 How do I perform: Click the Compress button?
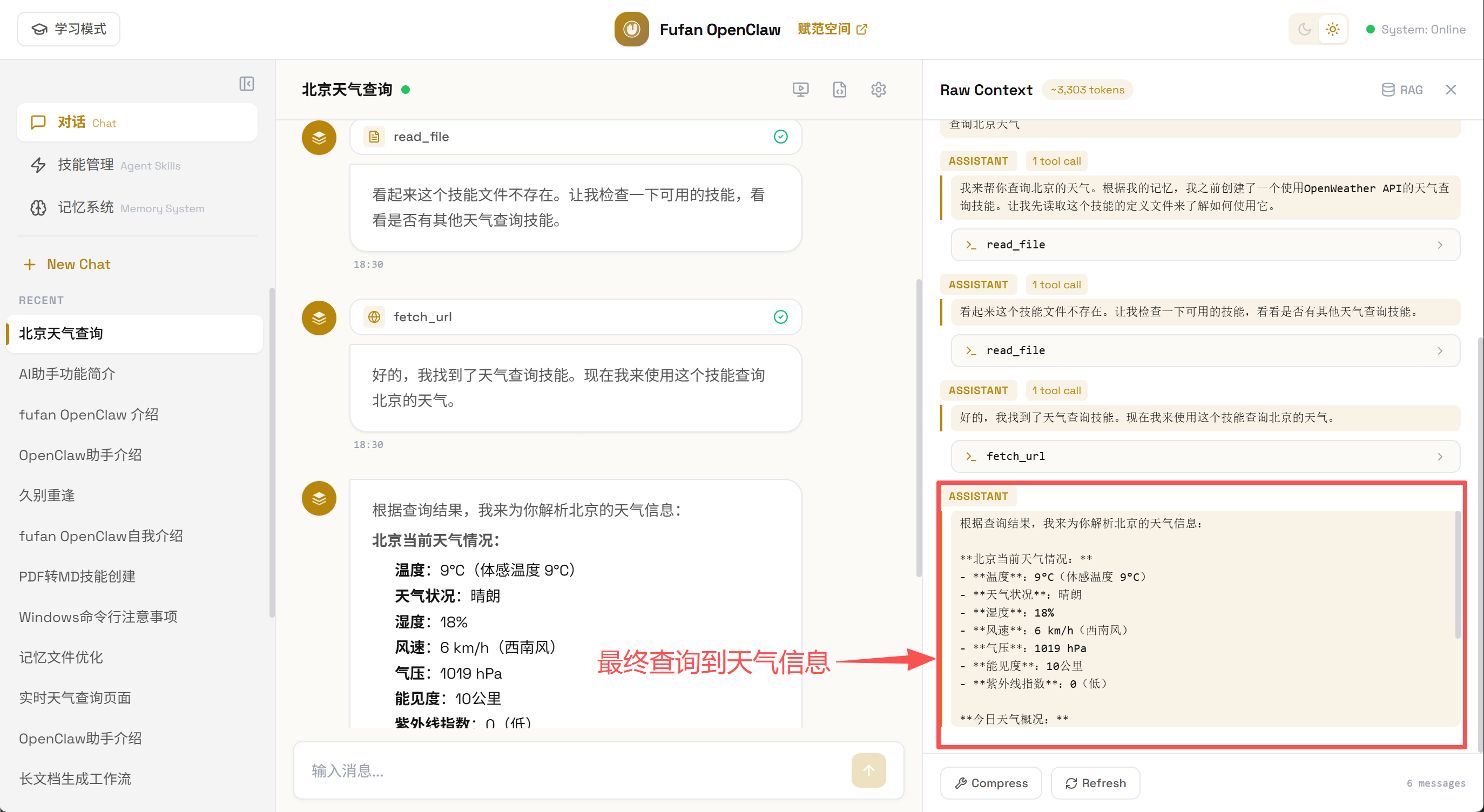(991, 783)
